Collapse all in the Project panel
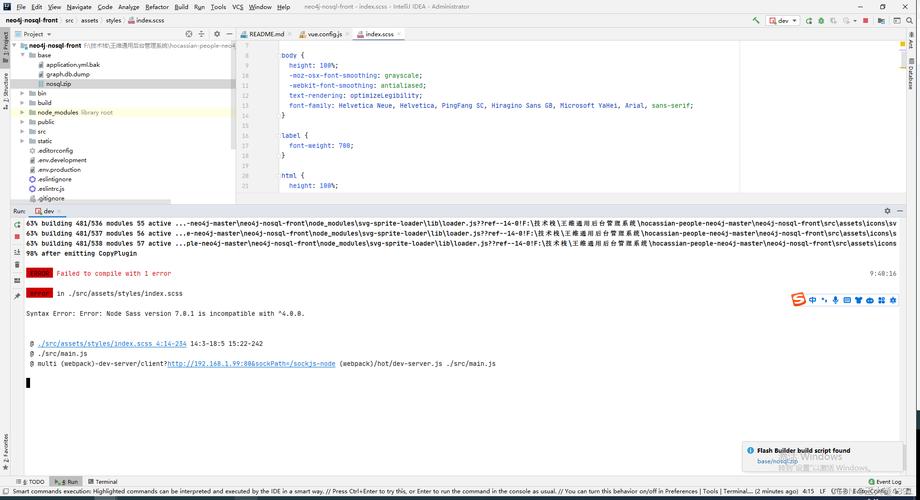Screen dimensions: 920x500 click(x=201, y=34)
